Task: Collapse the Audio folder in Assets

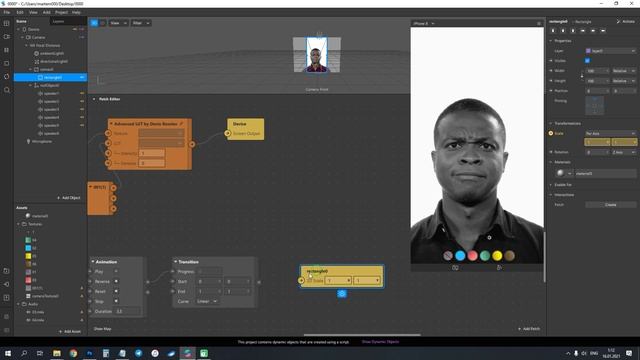Action: (18, 304)
